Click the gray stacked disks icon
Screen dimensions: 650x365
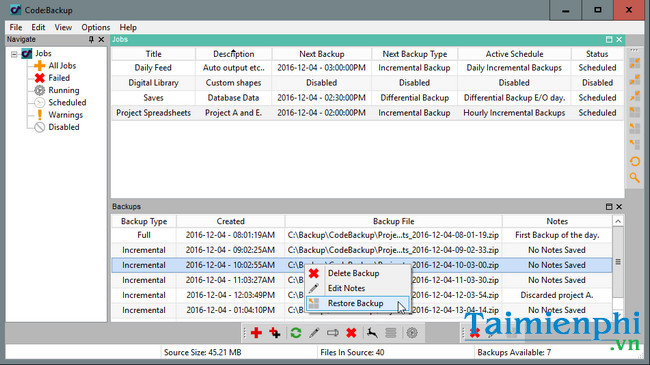point(391,333)
